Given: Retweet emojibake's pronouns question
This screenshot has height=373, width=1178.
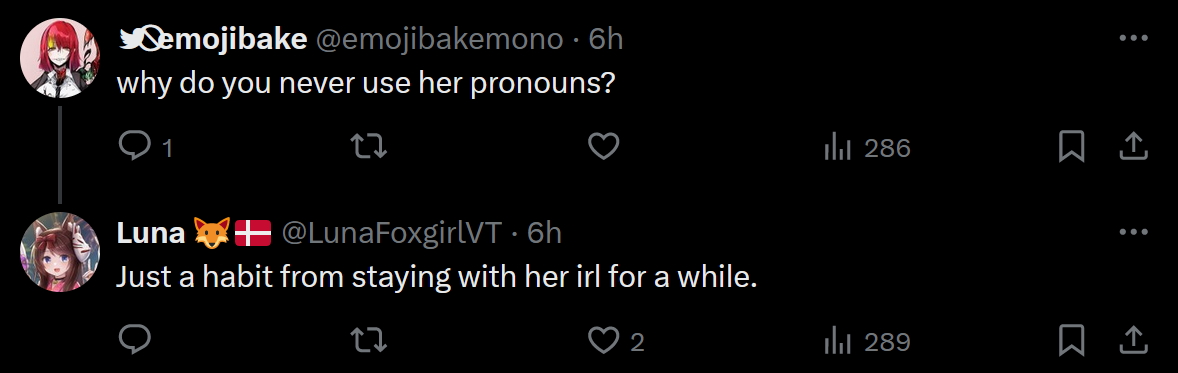Looking at the screenshot, I should pyautogui.click(x=370, y=147).
